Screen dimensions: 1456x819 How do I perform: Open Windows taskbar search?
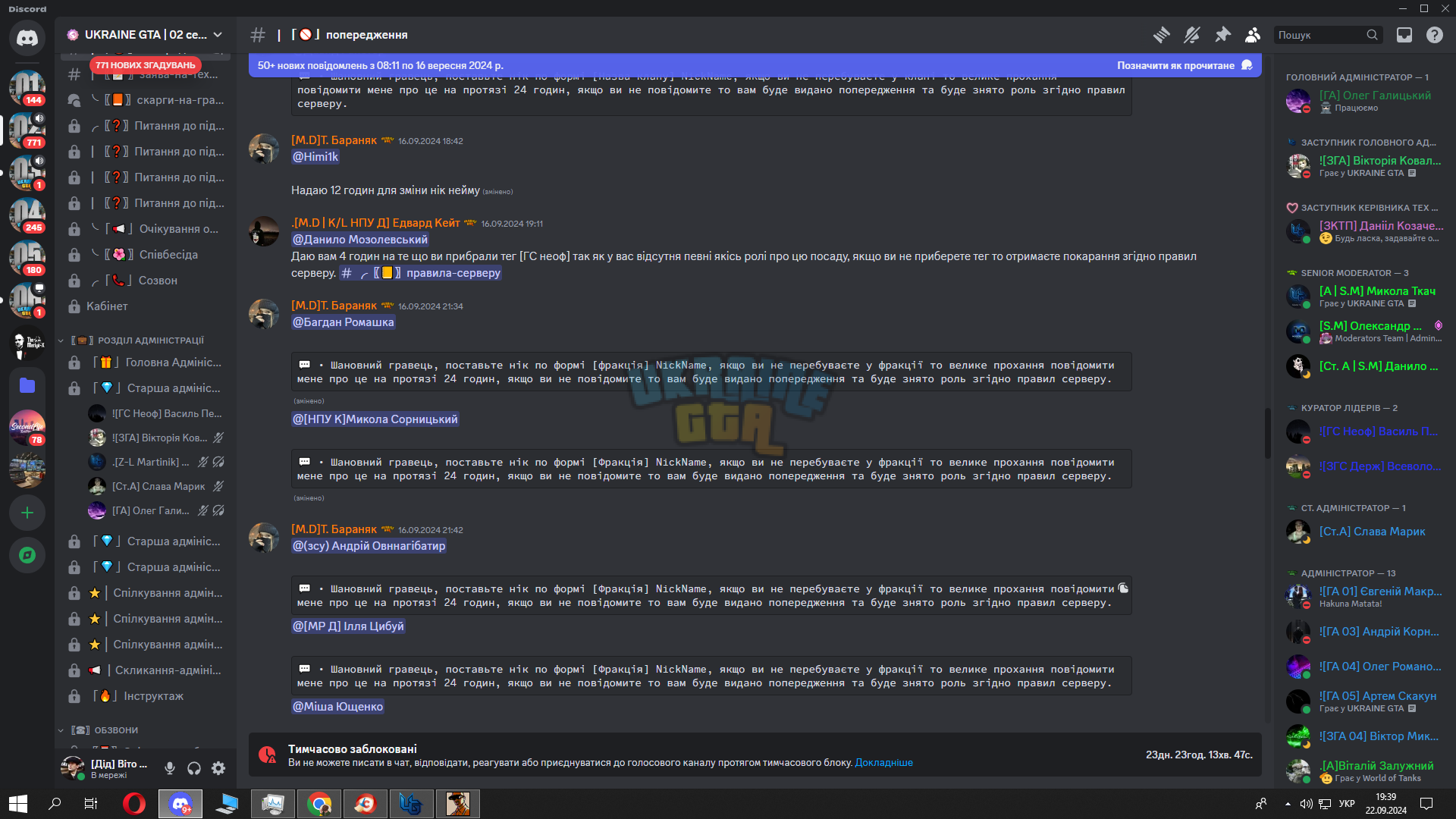[55, 804]
